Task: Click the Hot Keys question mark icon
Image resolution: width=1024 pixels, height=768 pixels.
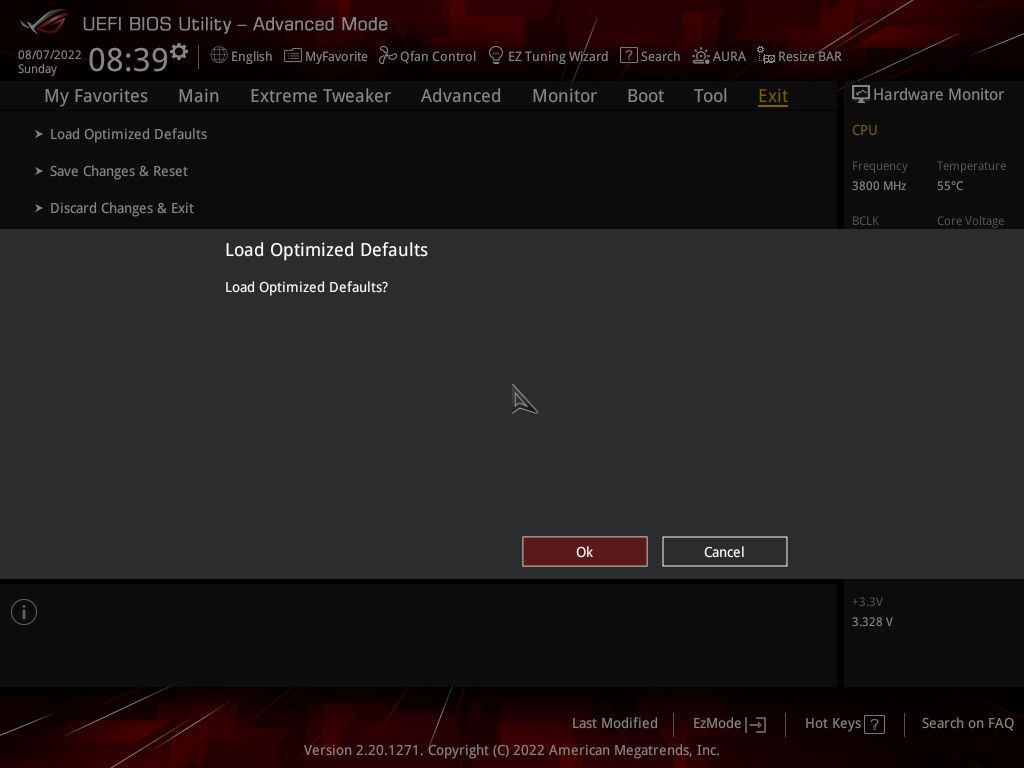Action: tap(874, 724)
